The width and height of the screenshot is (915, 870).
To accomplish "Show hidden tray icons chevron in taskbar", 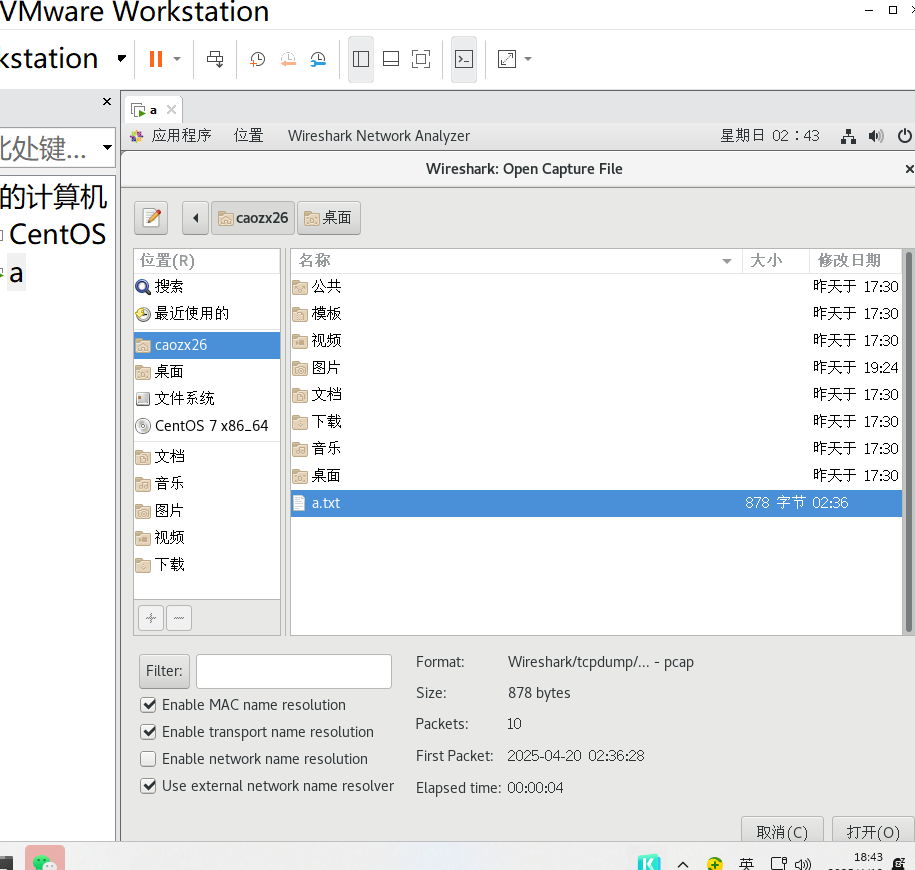I will click(683, 864).
